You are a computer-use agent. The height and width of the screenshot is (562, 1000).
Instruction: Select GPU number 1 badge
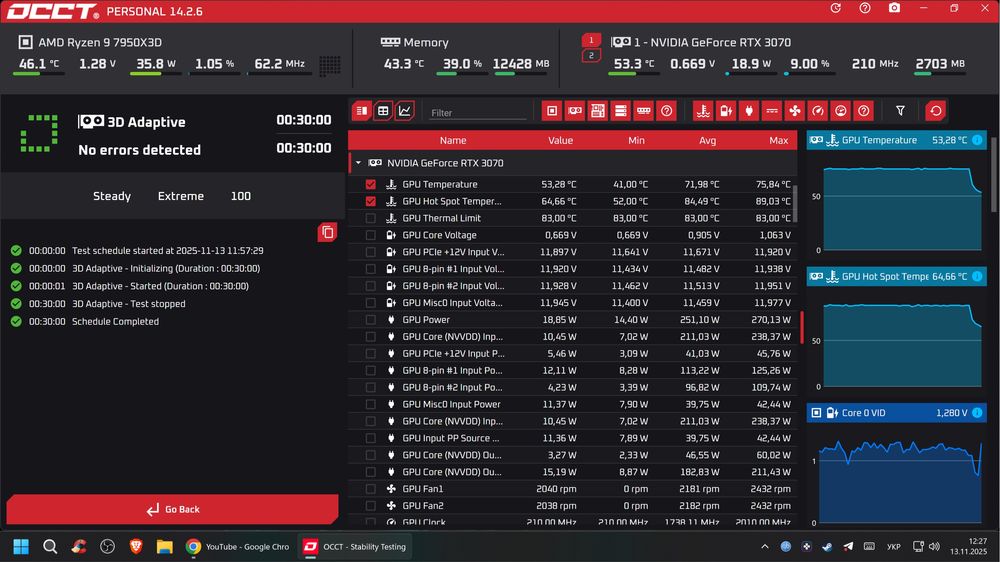click(x=591, y=40)
